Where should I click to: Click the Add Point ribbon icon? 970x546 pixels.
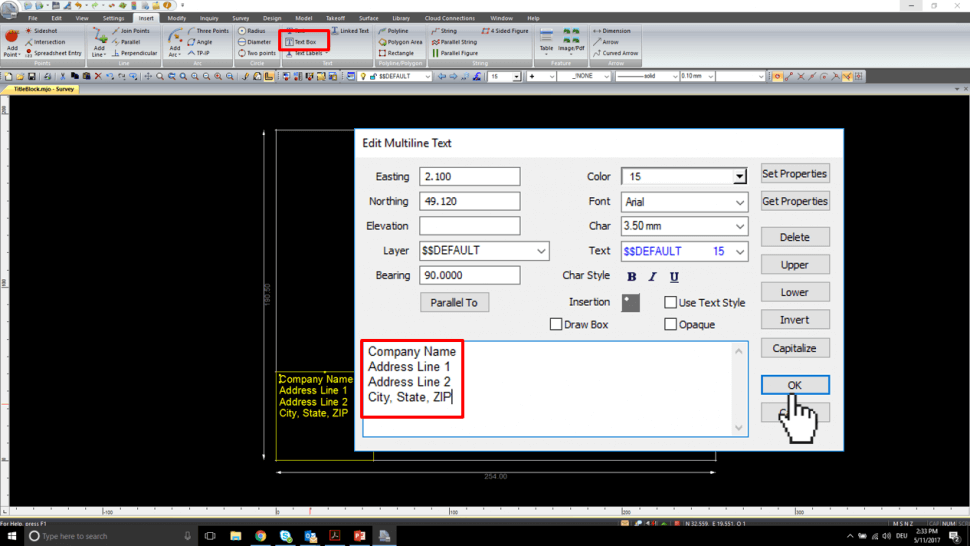pos(12,41)
